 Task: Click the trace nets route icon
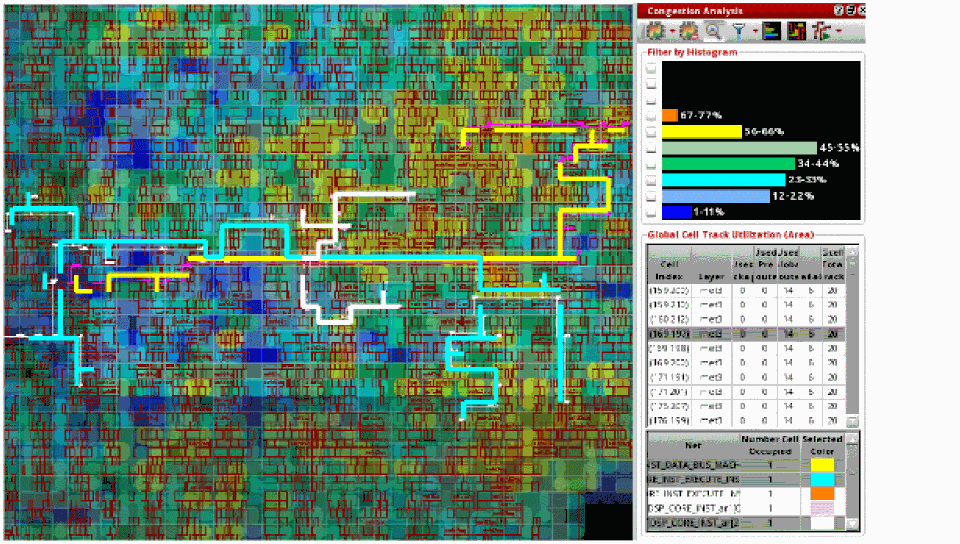click(821, 31)
